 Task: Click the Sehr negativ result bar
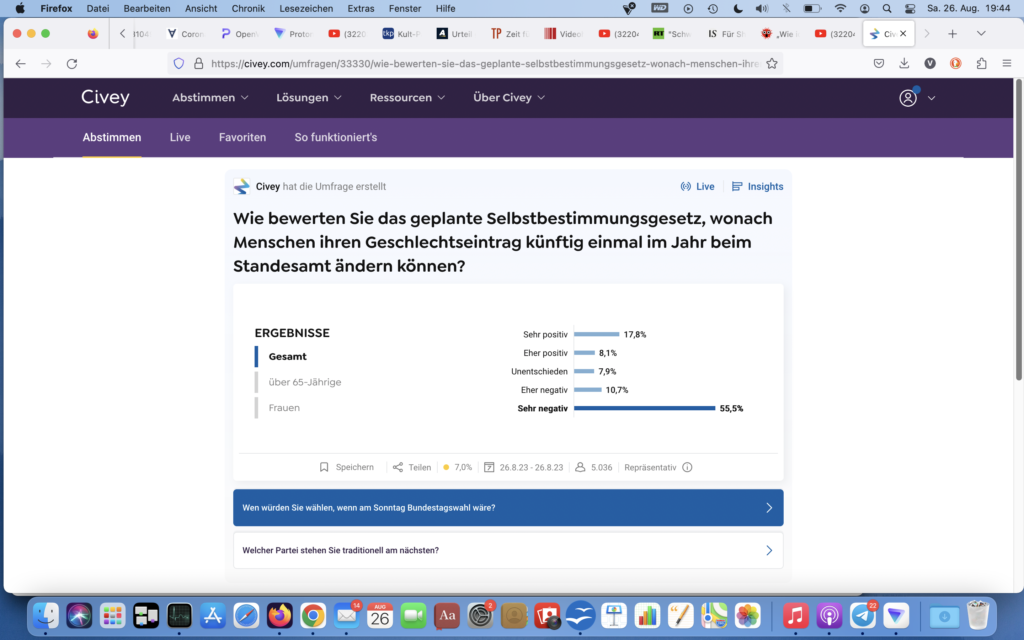(644, 408)
